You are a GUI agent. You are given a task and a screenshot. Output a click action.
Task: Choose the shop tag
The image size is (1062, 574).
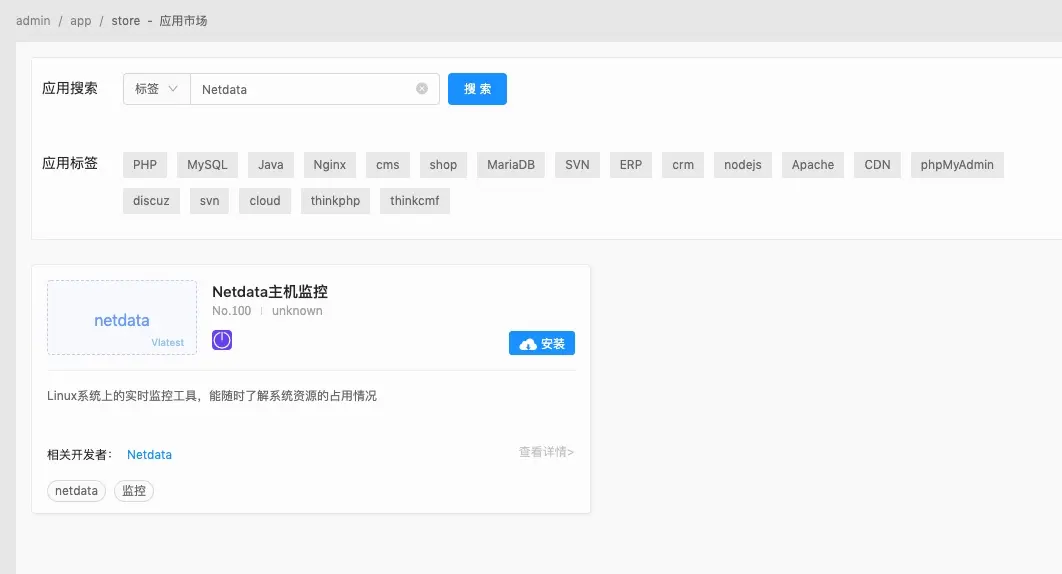[443, 165]
